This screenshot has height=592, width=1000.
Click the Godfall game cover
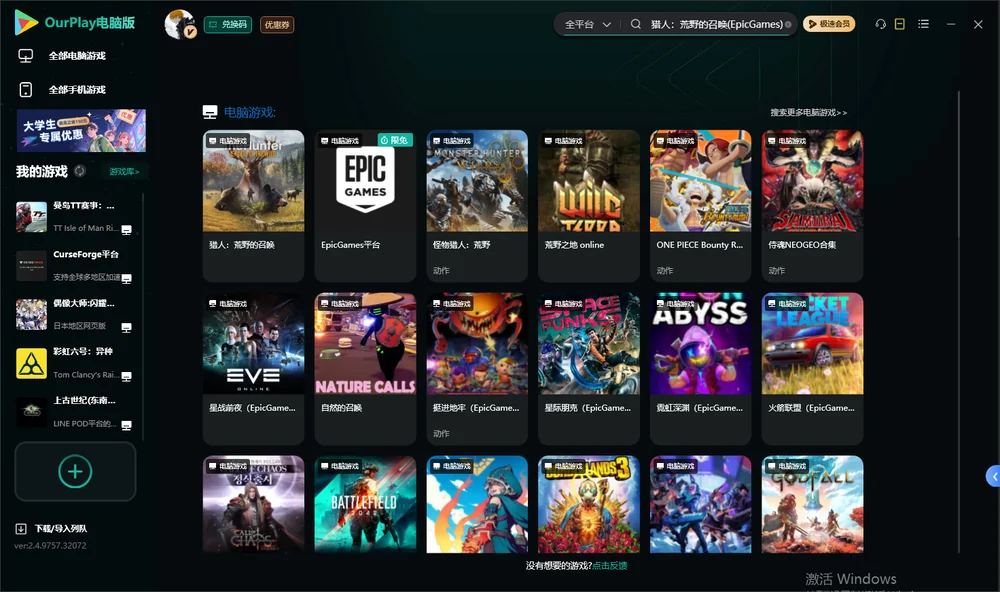pyautogui.click(x=812, y=504)
